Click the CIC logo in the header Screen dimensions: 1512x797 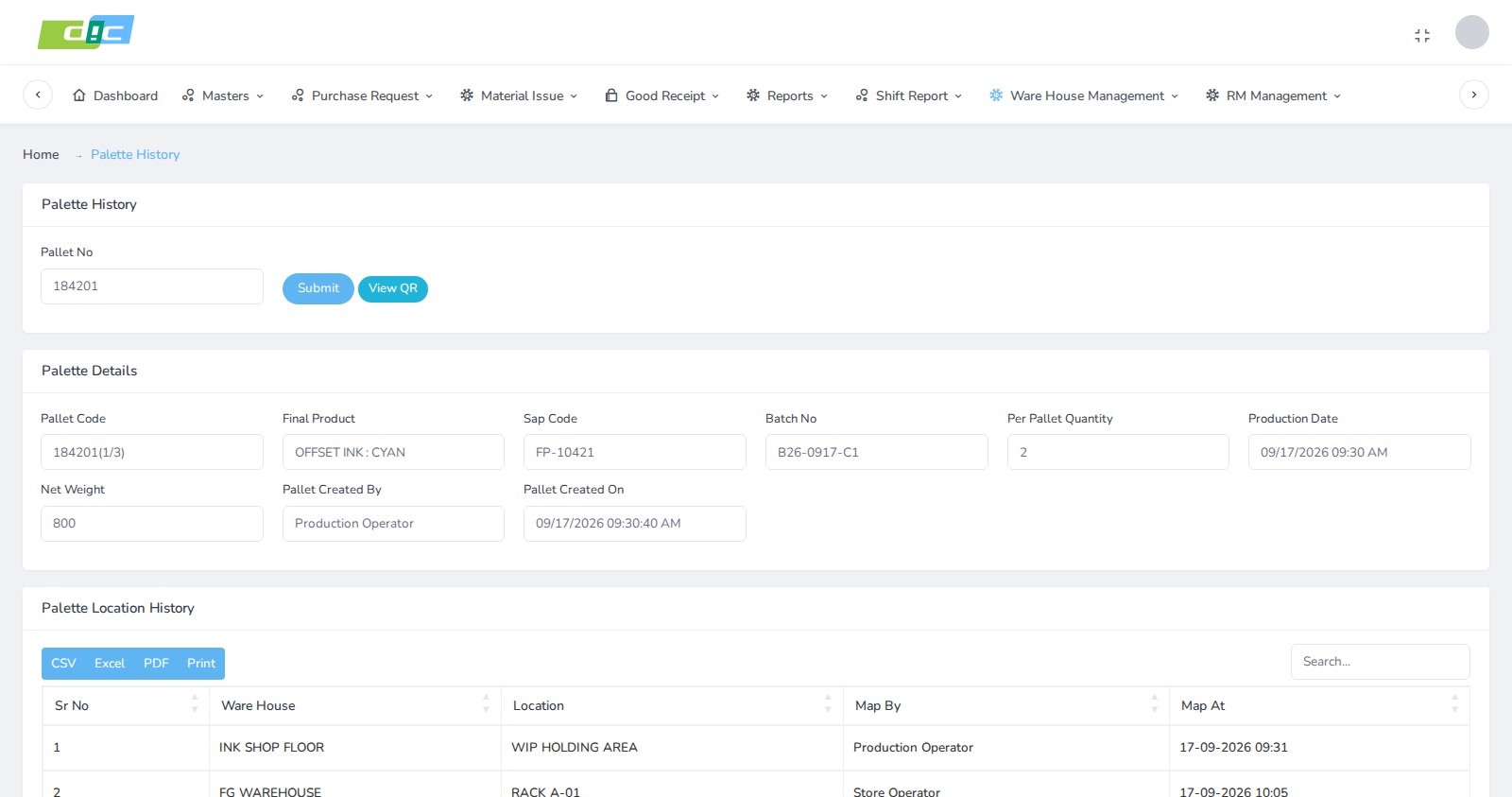click(x=86, y=32)
